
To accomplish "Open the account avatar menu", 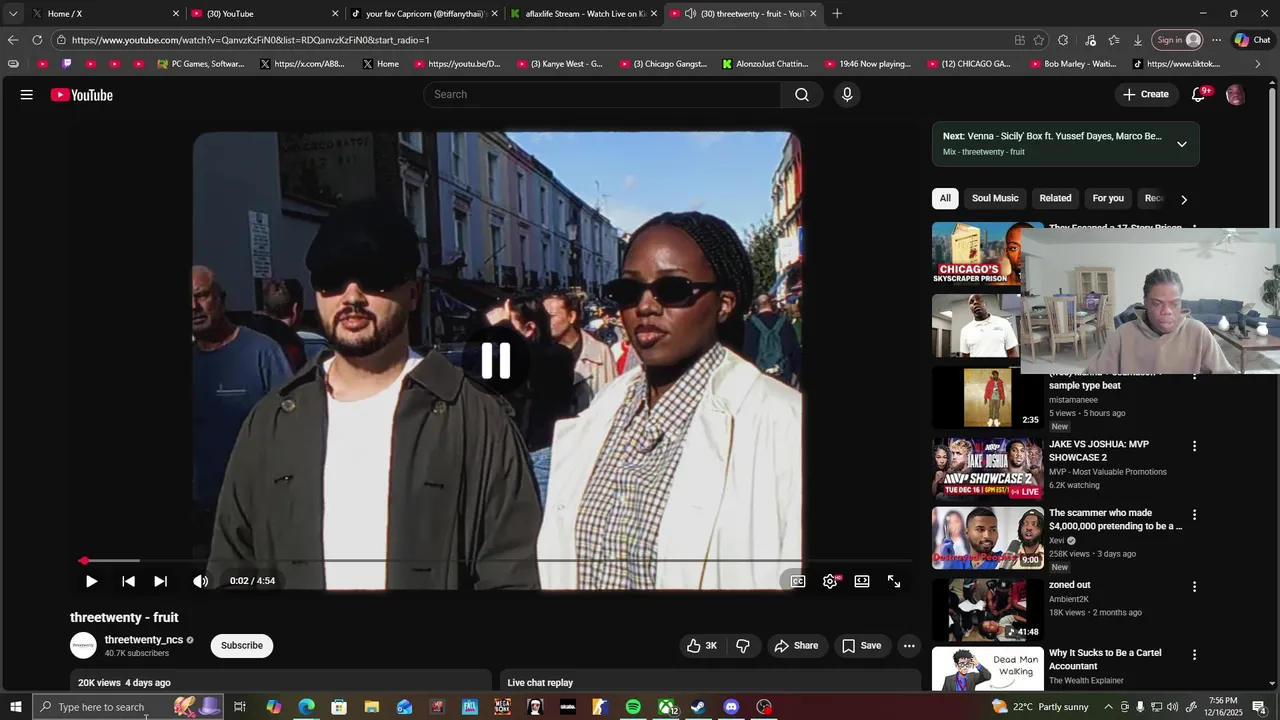I will coord(1235,95).
